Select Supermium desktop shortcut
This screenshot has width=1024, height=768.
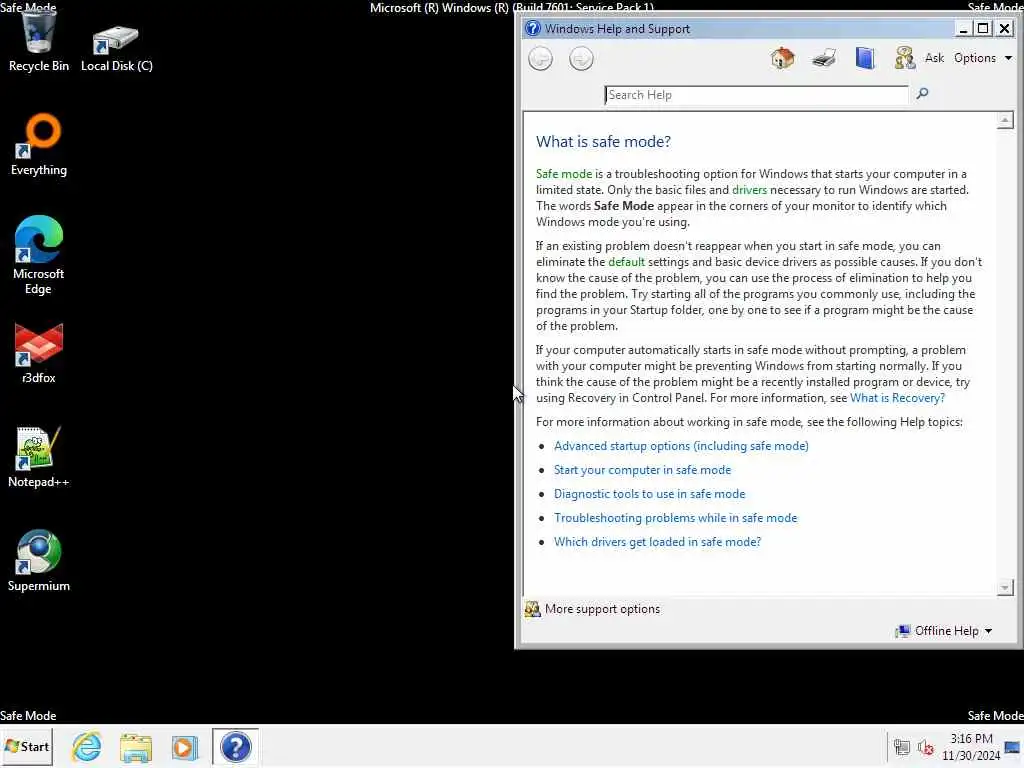(x=39, y=561)
